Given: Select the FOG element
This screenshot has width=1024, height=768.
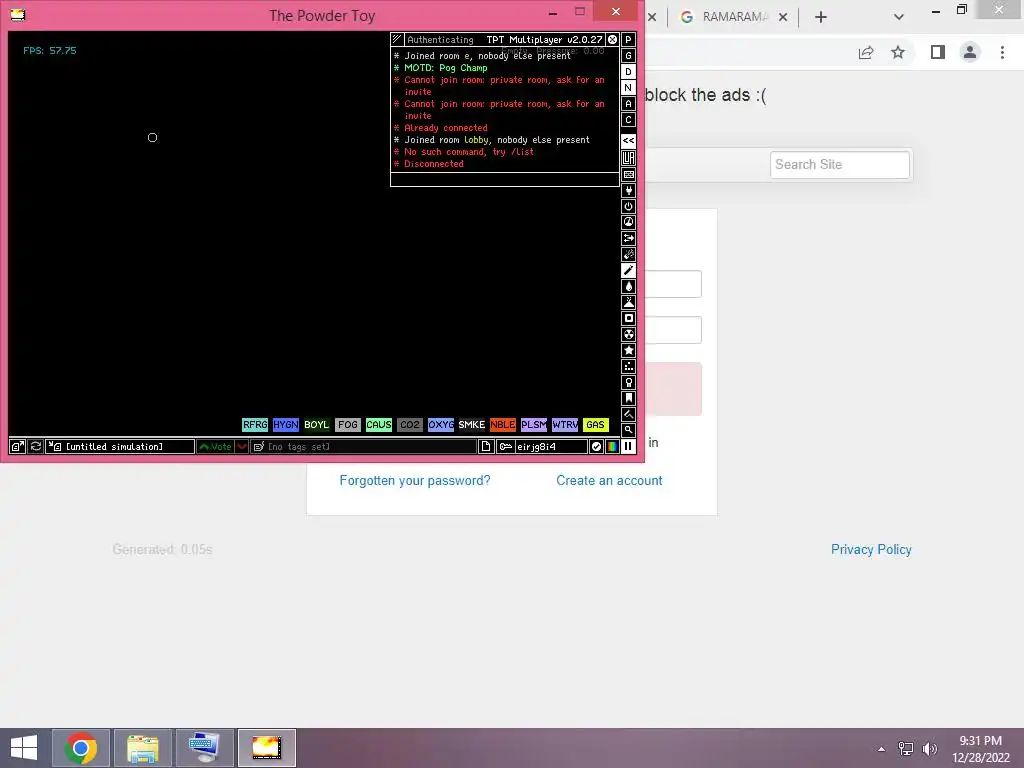Looking at the screenshot, I should (x=347, y=425).
